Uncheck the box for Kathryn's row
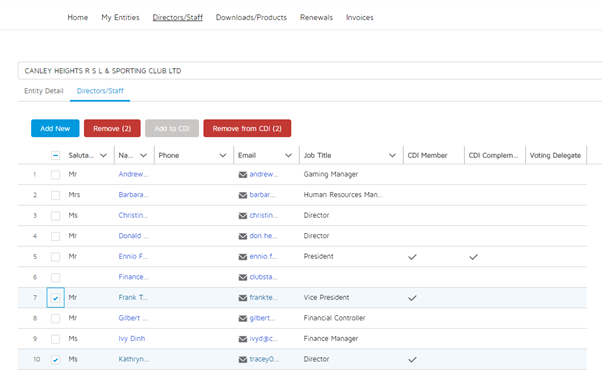The width and height of the screenshot is (602, 372). (55, 360)
